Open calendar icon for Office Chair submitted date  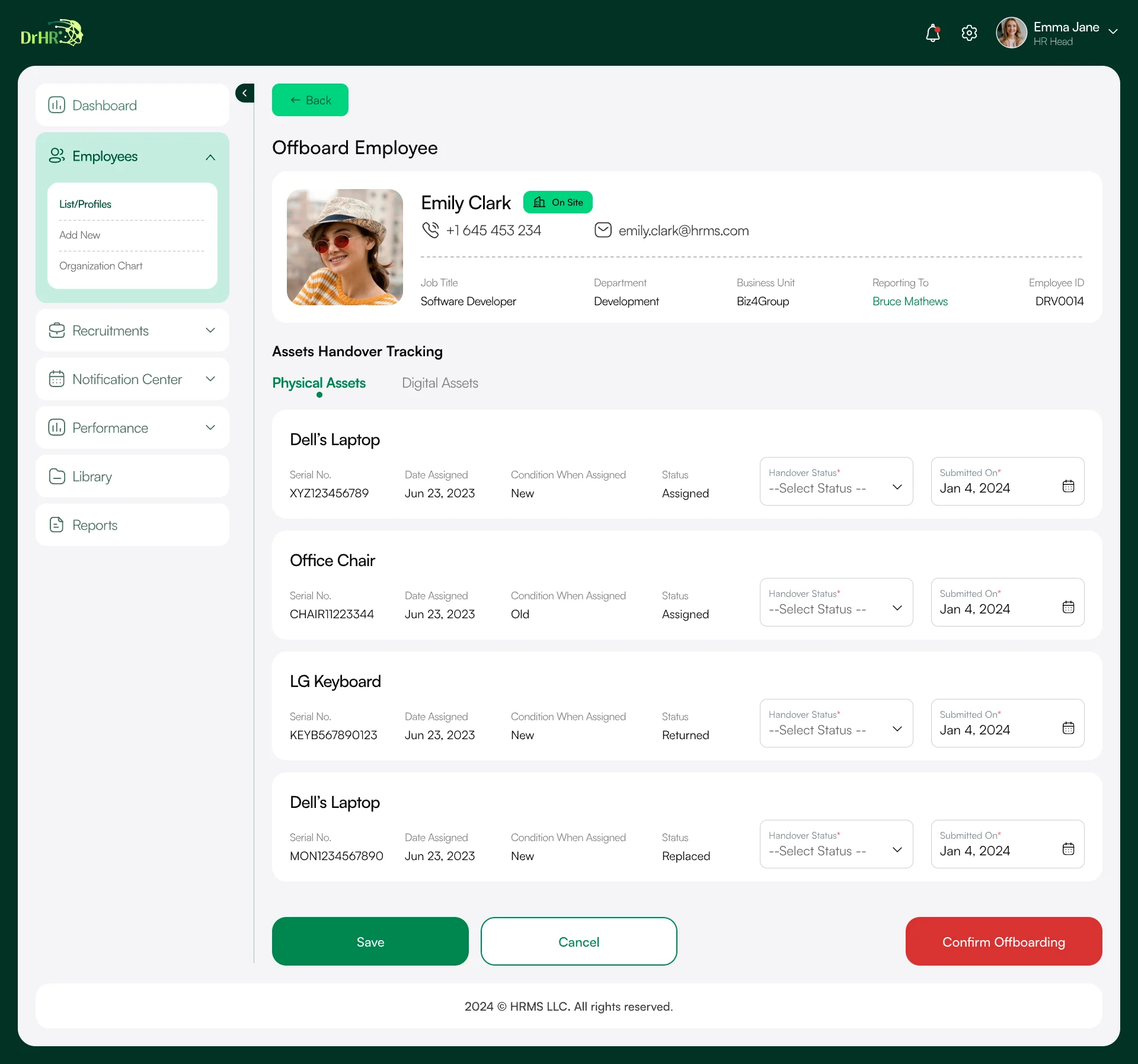pos(1068,607)
